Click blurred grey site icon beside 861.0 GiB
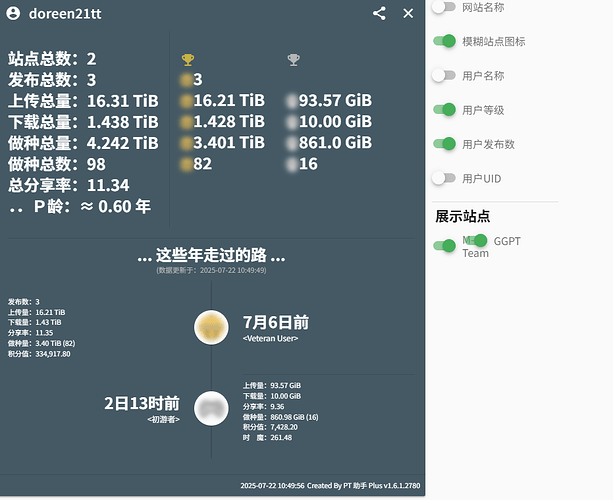 point(292,143)
